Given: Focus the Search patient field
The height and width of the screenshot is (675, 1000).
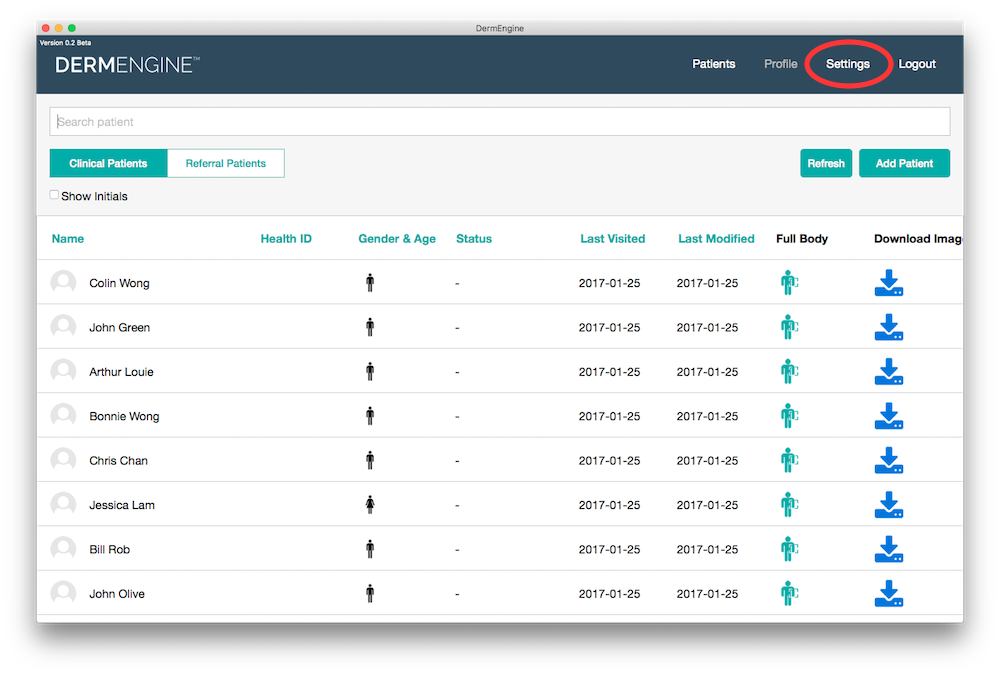Looking at the screenshot, I should click(500, 122).
